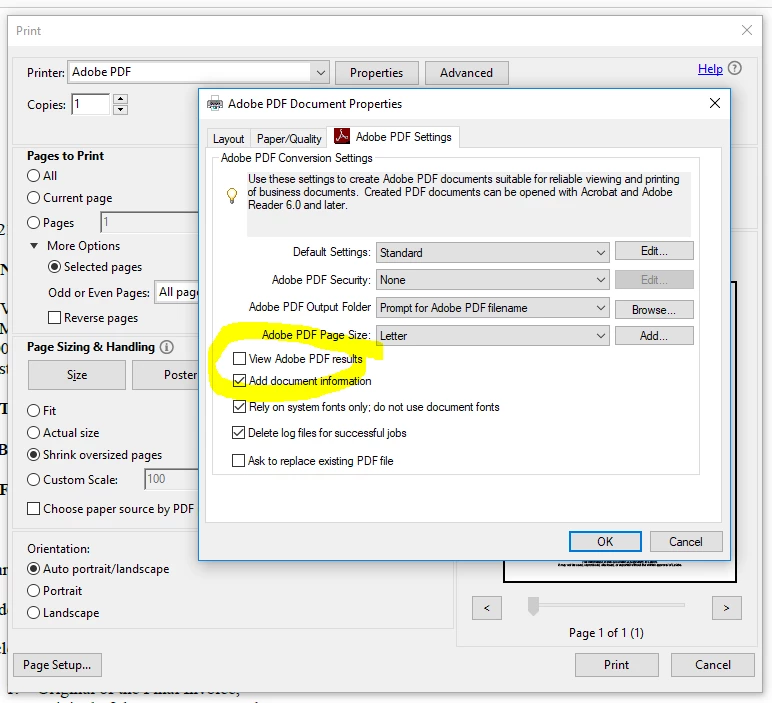The height and width of the screenshot is (703, 772).
Task: Click Edit next to Default Settings
Action: 654,251
